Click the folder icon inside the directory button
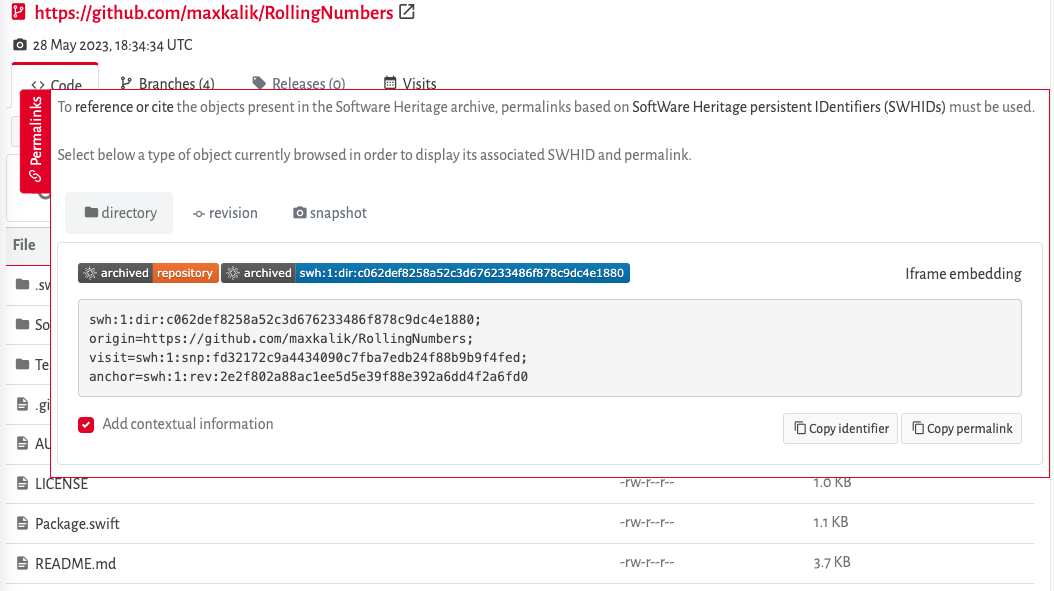 (x=89, y=212)
